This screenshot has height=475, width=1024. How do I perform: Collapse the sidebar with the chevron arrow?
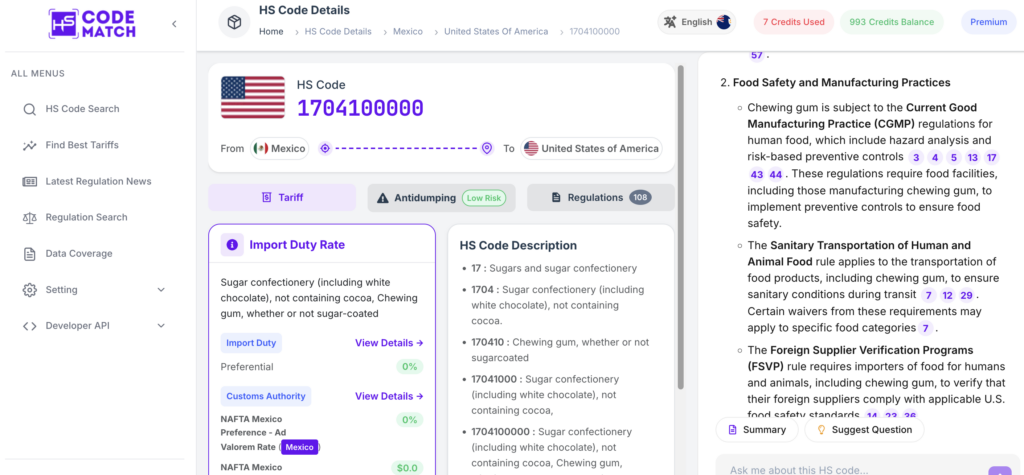click(x=174, y=24)
